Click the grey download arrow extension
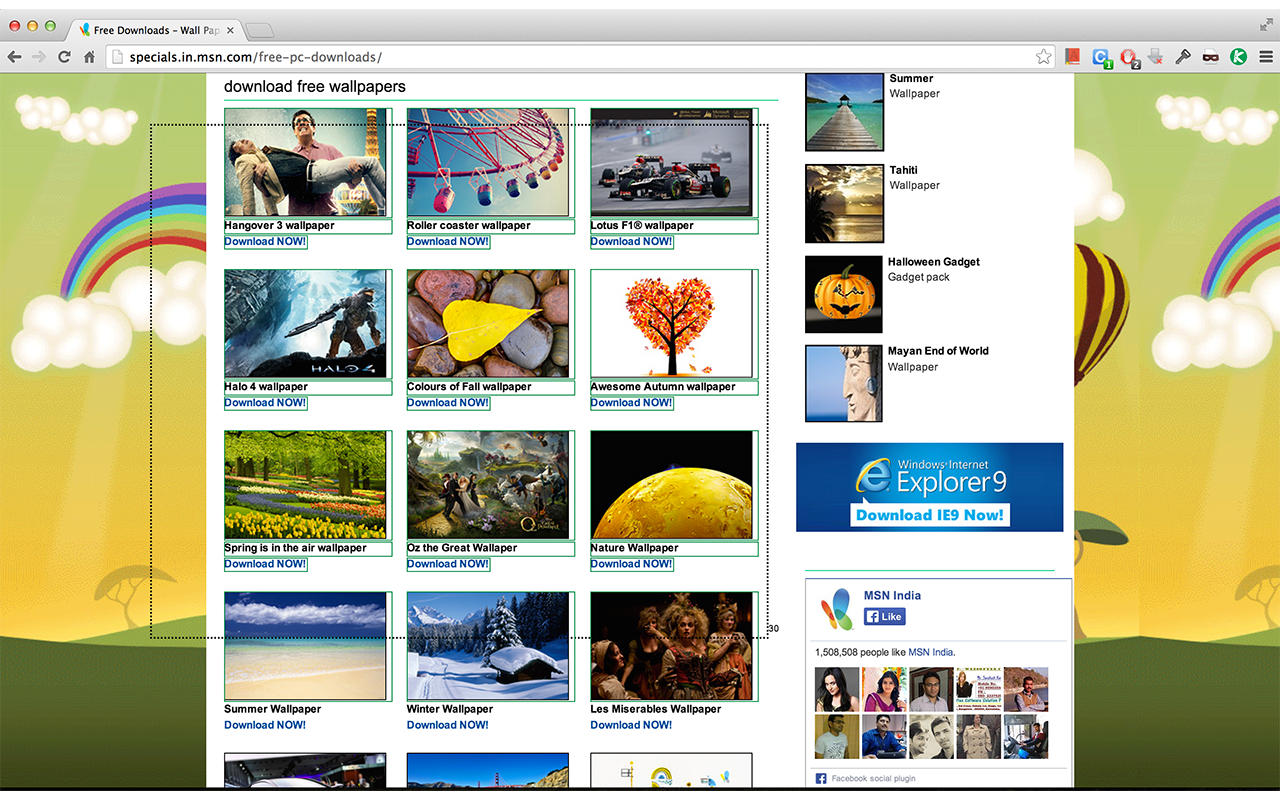 pos(1156,57)
